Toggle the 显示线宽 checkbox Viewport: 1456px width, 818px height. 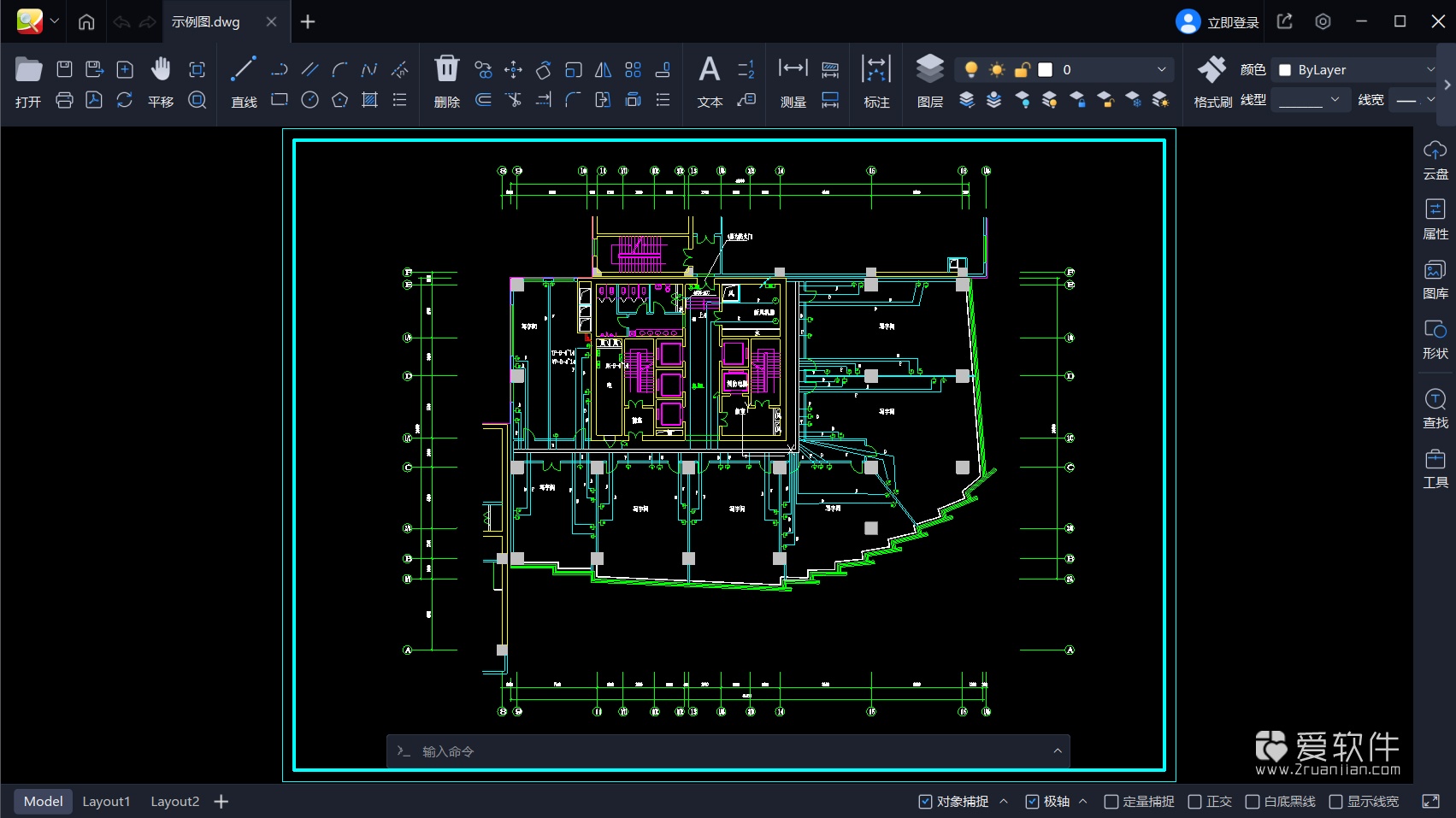coord(1335,802)
